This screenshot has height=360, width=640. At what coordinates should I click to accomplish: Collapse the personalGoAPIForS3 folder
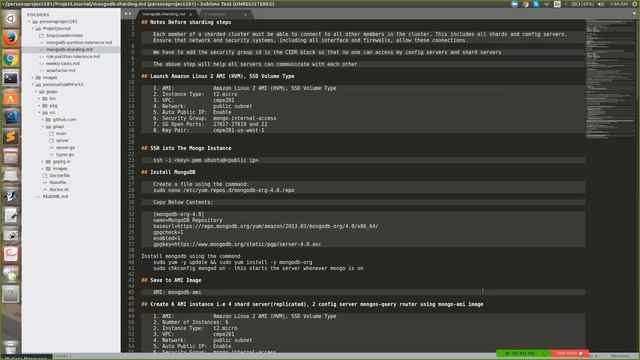pos(33,84)
